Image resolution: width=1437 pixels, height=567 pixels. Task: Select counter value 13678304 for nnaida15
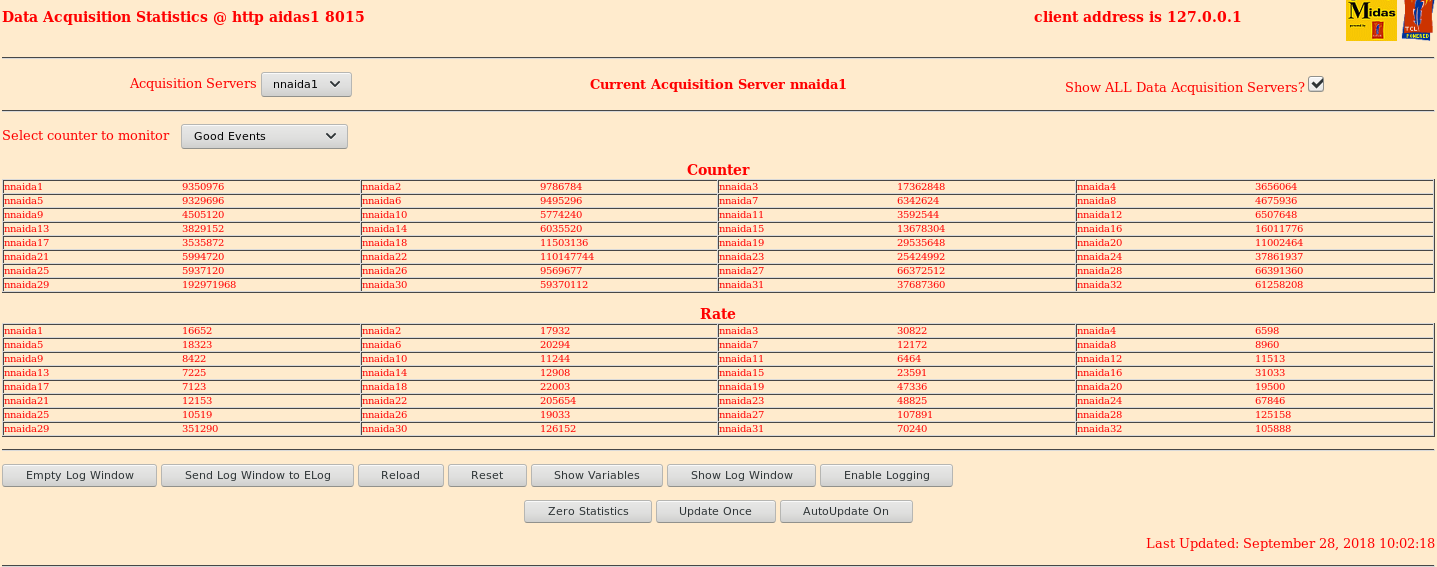coord(921,229)
